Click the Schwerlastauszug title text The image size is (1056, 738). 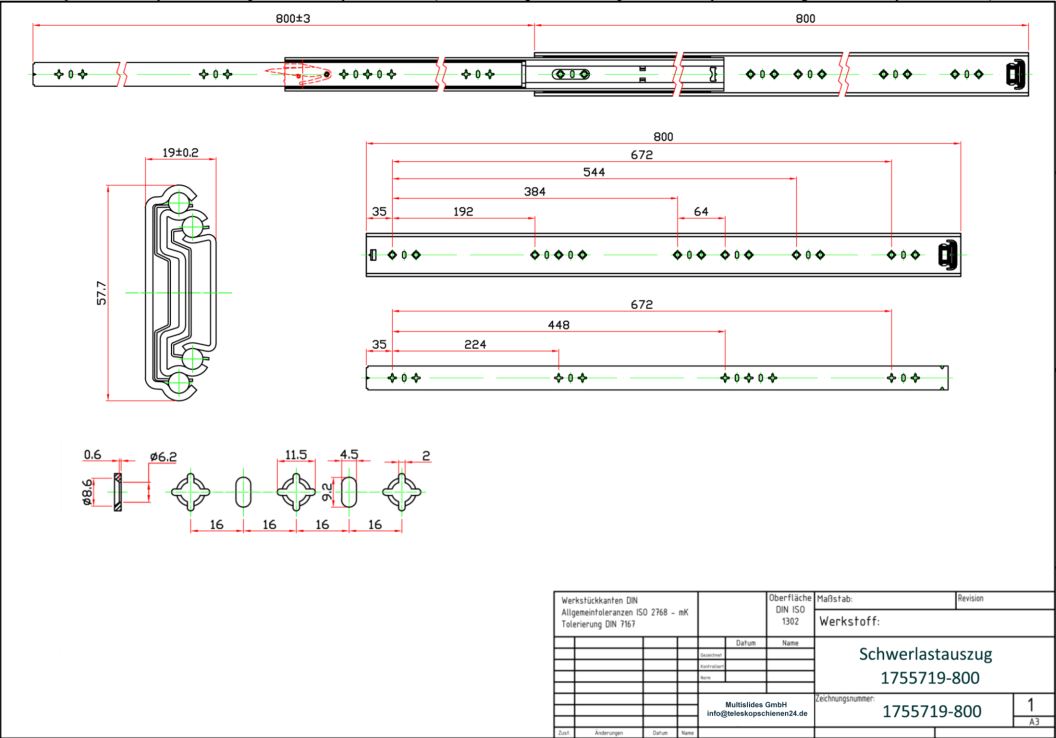coord(925,654)
